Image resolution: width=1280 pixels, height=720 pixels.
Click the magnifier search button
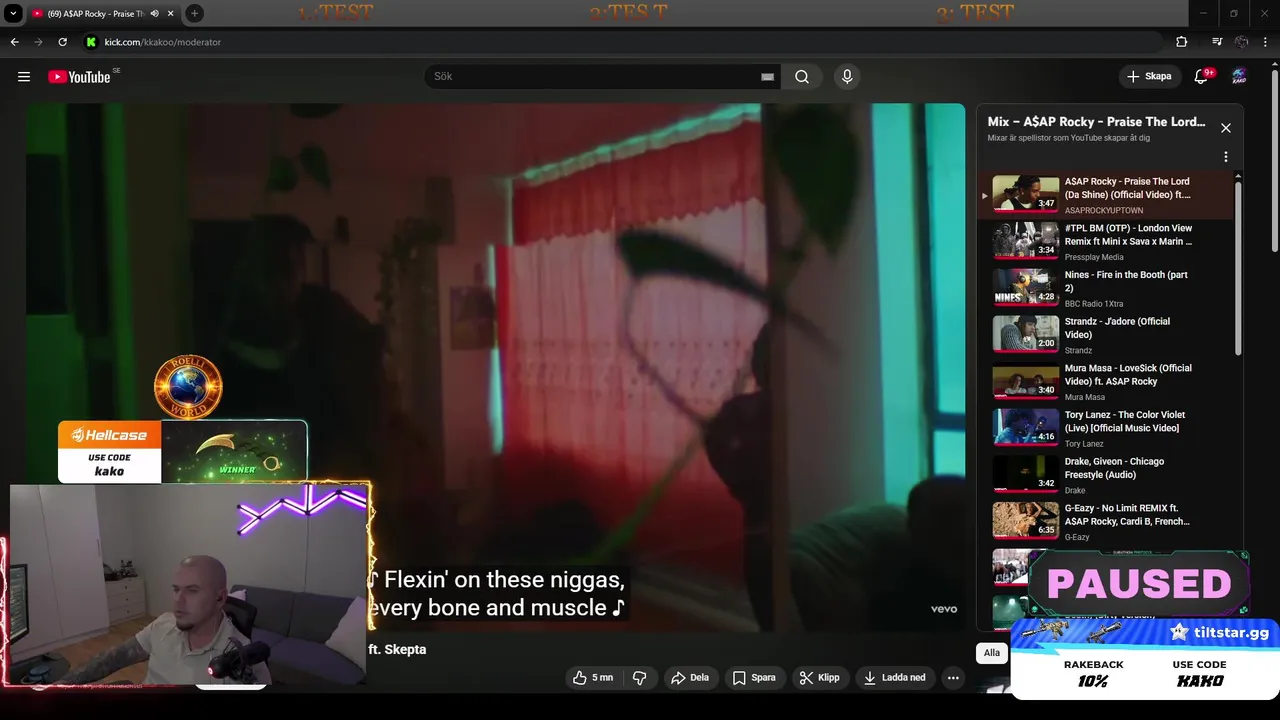tap(802, 77)
